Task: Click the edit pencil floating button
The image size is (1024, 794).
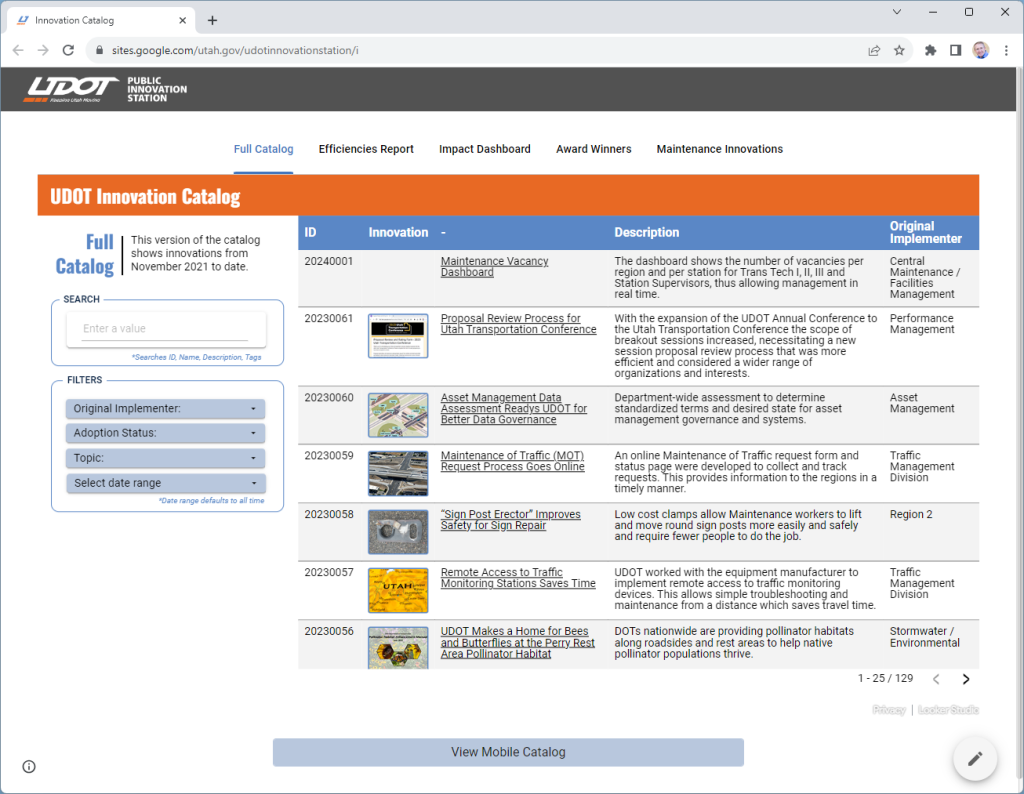Action: pyautogui.click(x=975, y=759)
